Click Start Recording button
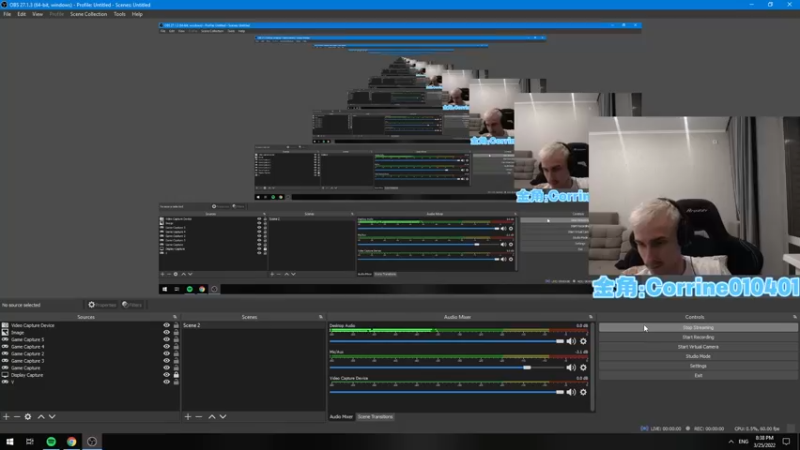This screenshot has height=450, width=800. [698, 337]
